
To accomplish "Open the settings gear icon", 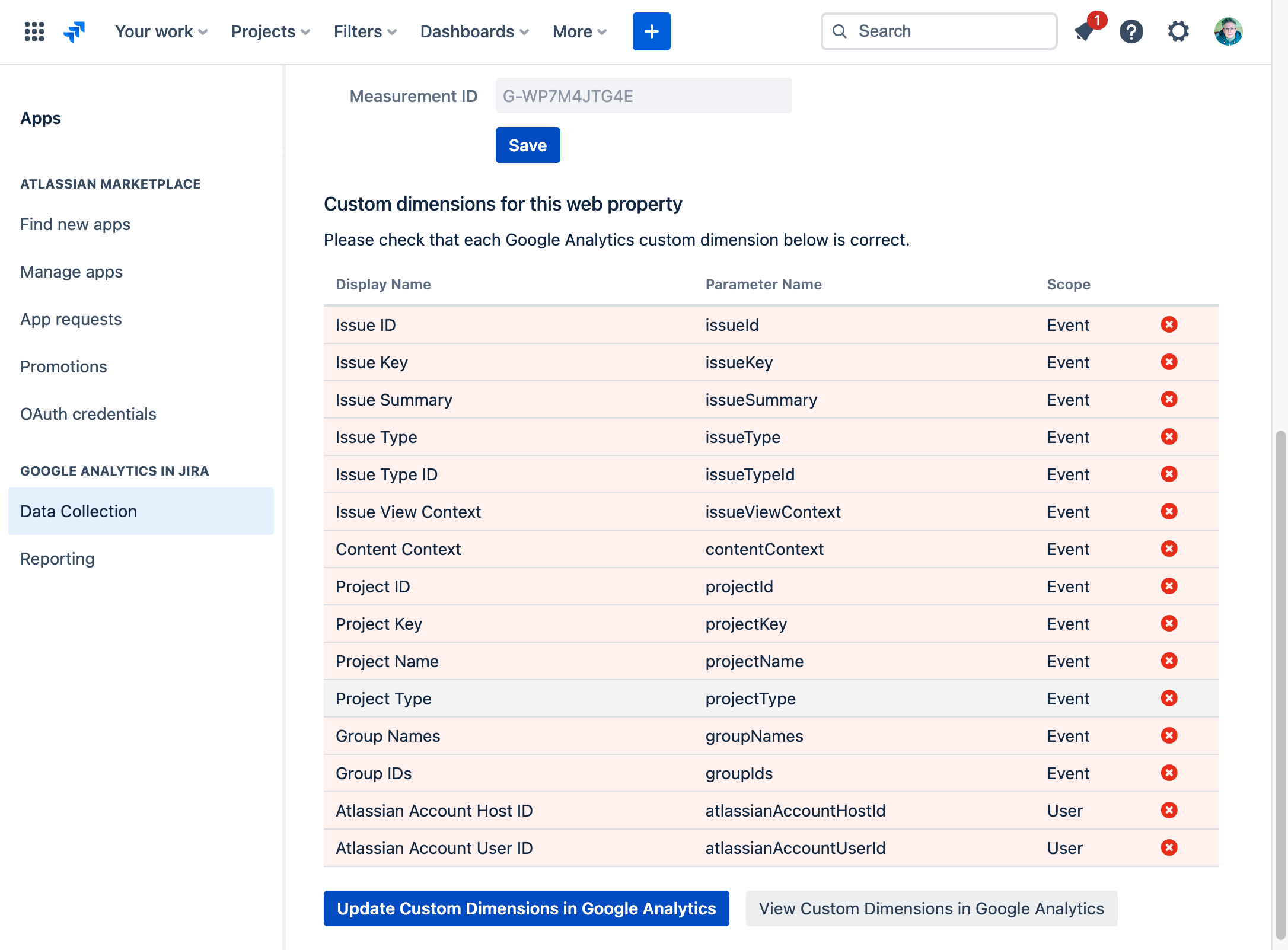I will click(1178, 31).
